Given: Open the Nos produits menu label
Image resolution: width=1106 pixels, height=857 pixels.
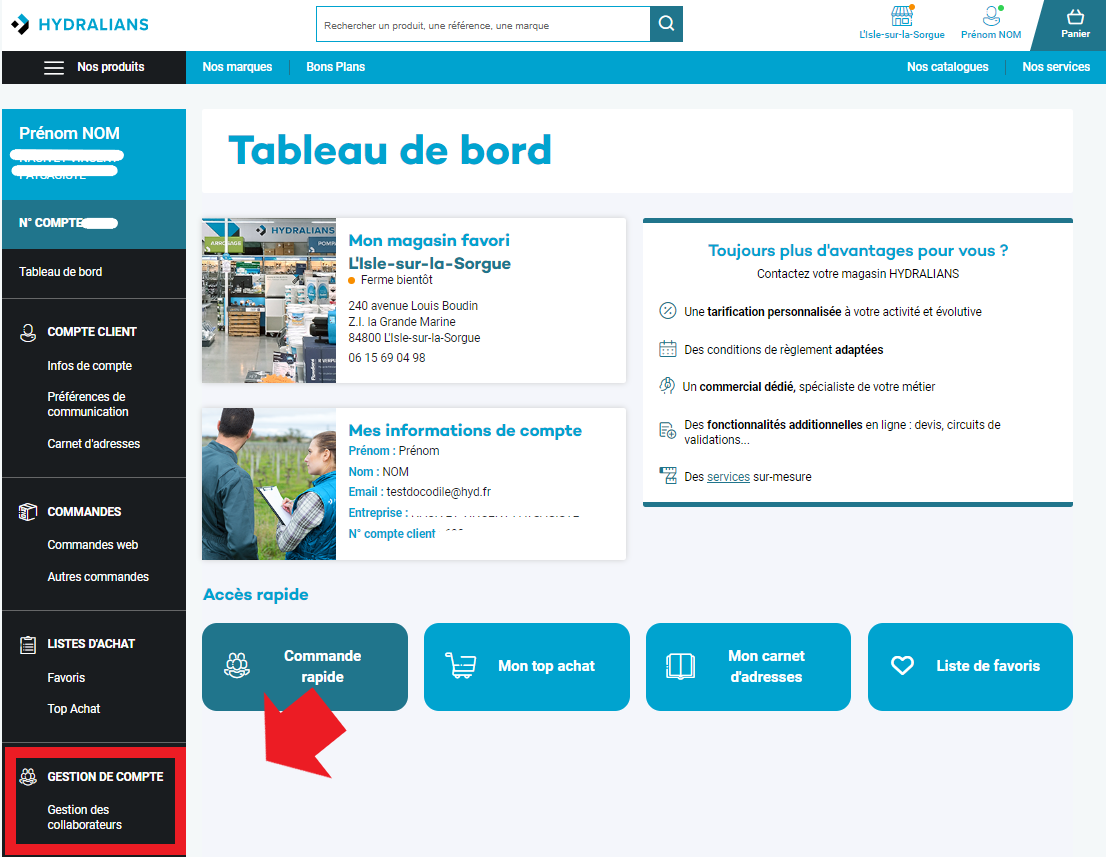Looking at the screenshot, I should pos(111,67).
